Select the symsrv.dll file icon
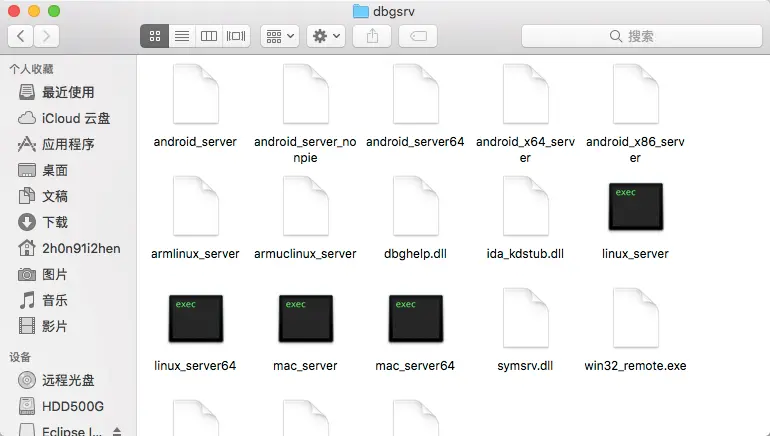The width and height of the screenshot is (770, 436). pos(525,318)
